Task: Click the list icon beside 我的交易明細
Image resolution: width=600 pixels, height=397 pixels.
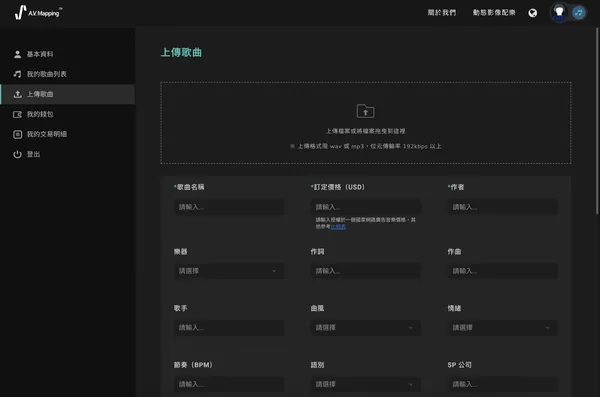Action: tap(17, 134)
